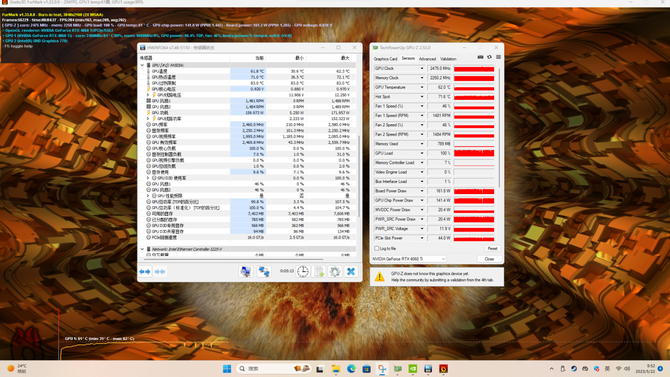Open the Hot Spot sensor dropdown

(x=422, y=97)
